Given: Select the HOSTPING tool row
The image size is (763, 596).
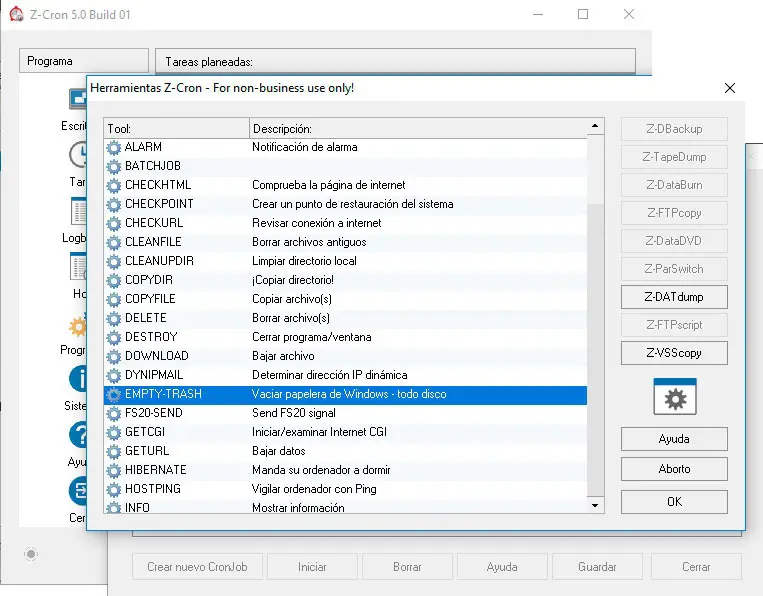Looking at the screenshot, I should 345,489.
